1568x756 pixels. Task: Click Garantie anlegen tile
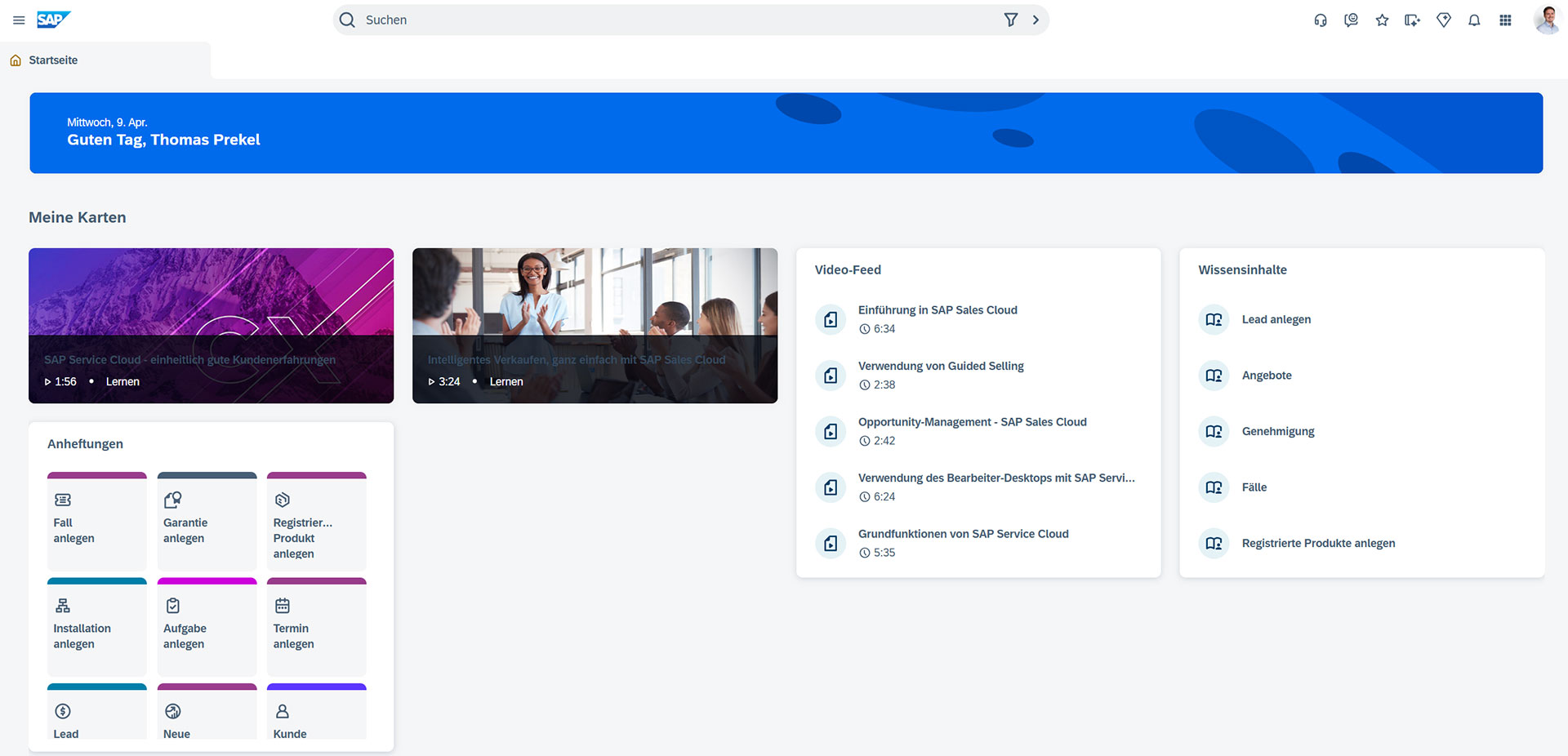pos(207,522)
